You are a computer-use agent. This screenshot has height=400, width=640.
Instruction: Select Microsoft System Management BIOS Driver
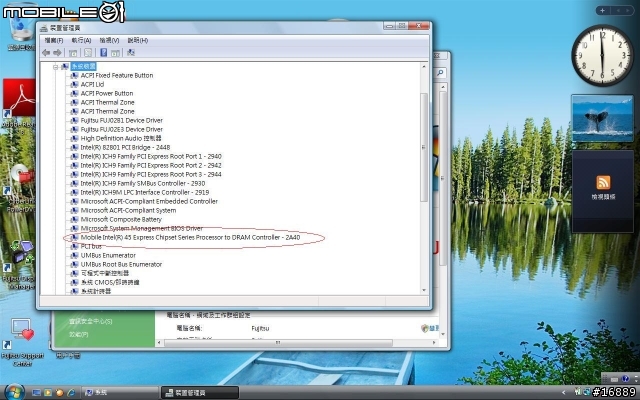(142, 228)
